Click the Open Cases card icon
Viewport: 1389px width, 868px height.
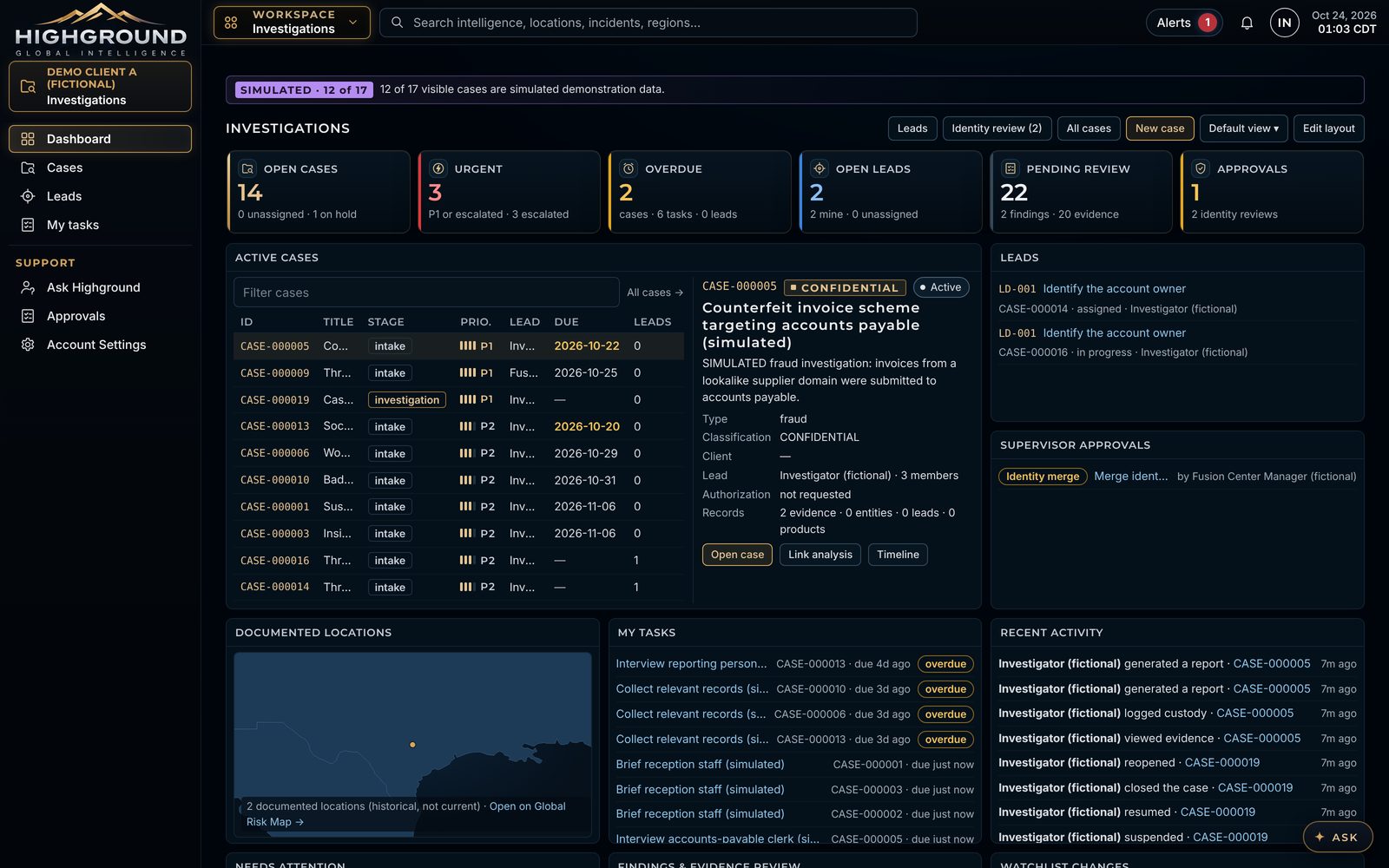247,168
